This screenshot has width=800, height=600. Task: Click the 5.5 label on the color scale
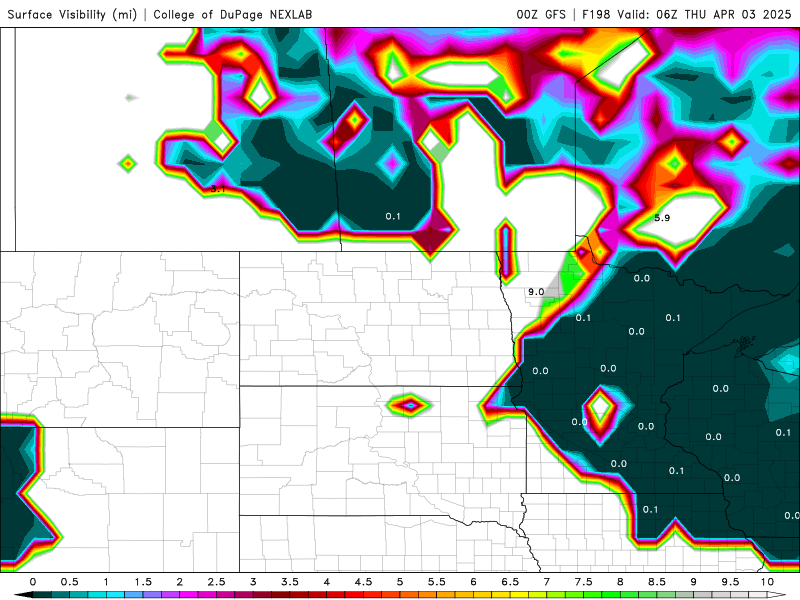[437, 582]
